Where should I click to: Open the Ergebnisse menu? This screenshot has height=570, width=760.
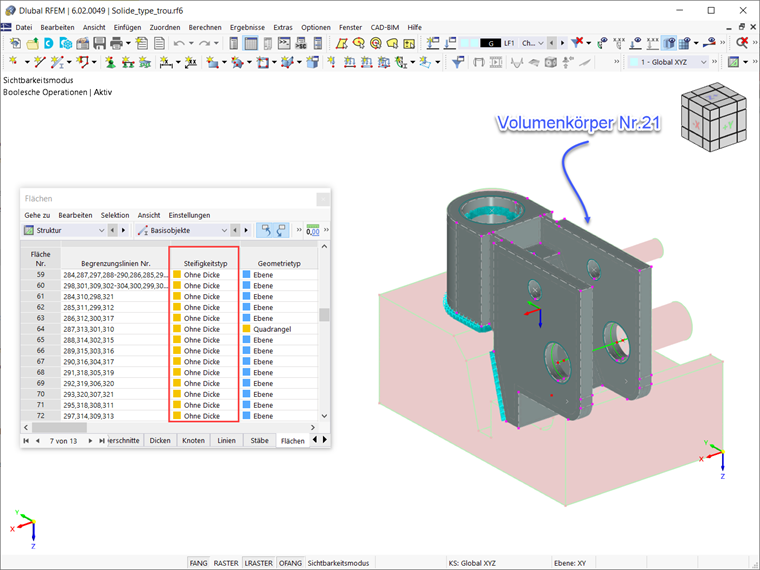247,27
